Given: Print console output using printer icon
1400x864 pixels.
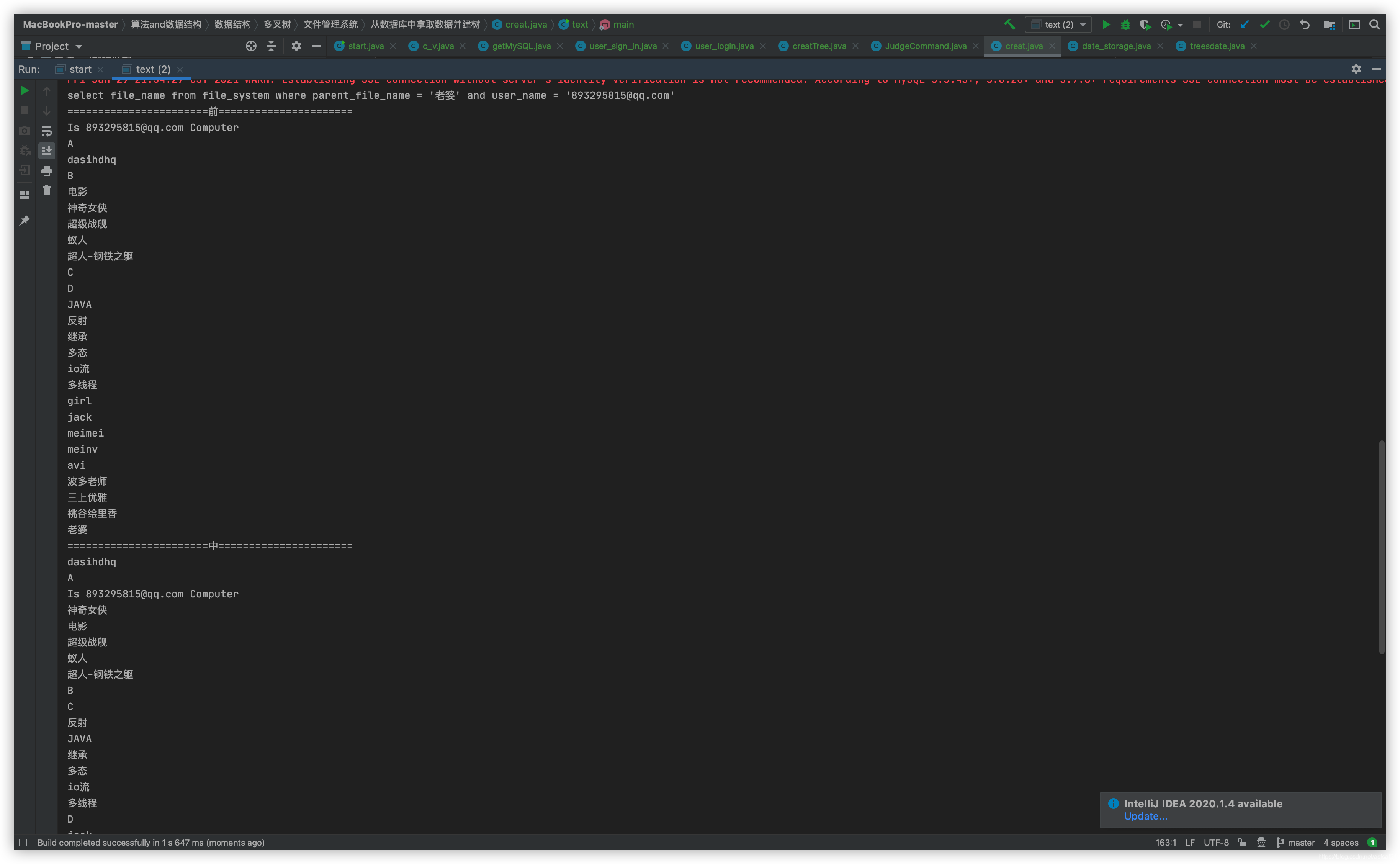Looking at the screenshot, I should 47,171.
